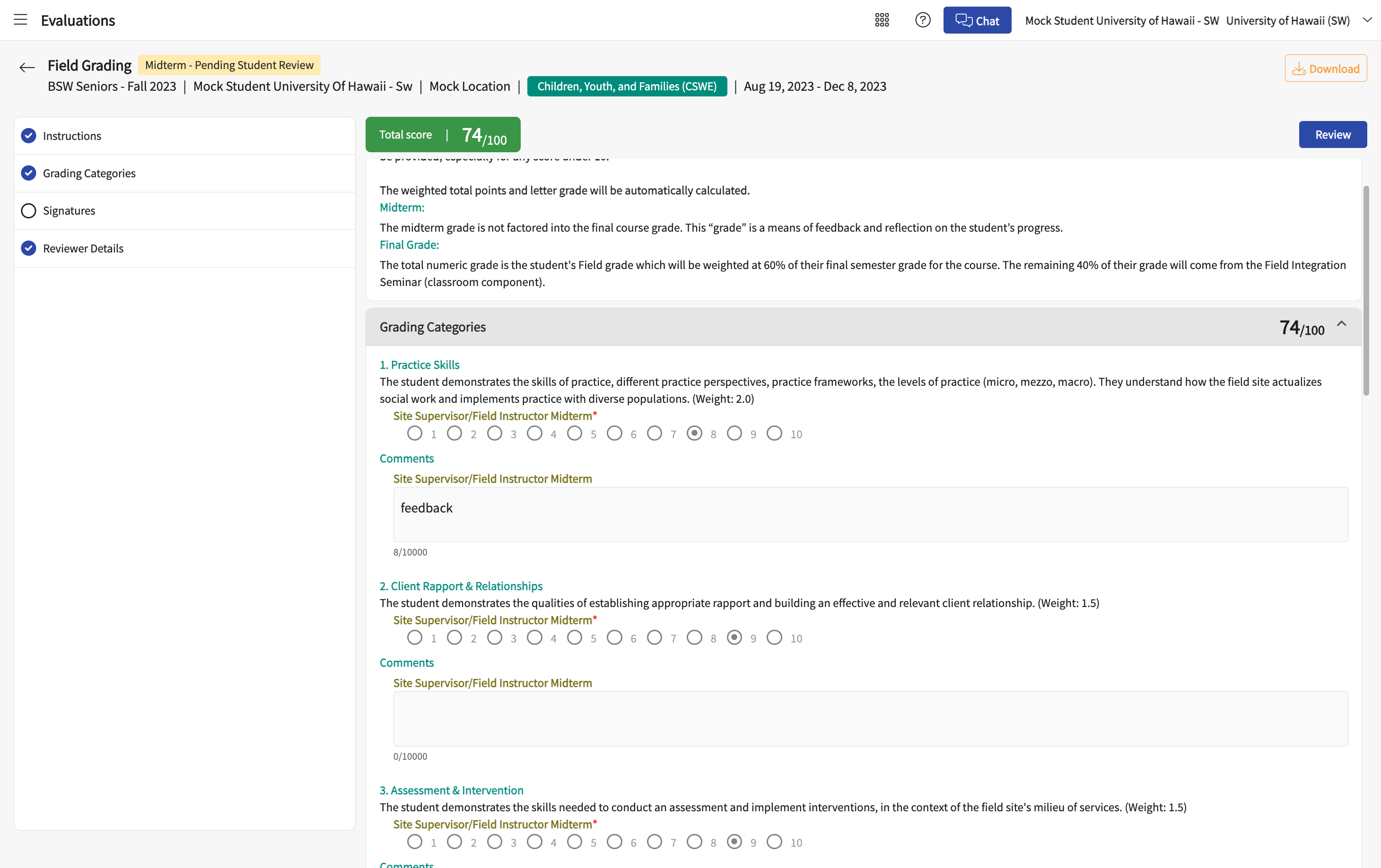Screen dimensions: 1381x868
Task: Click the Grading Categories checkmark icon
Action: 29,173
